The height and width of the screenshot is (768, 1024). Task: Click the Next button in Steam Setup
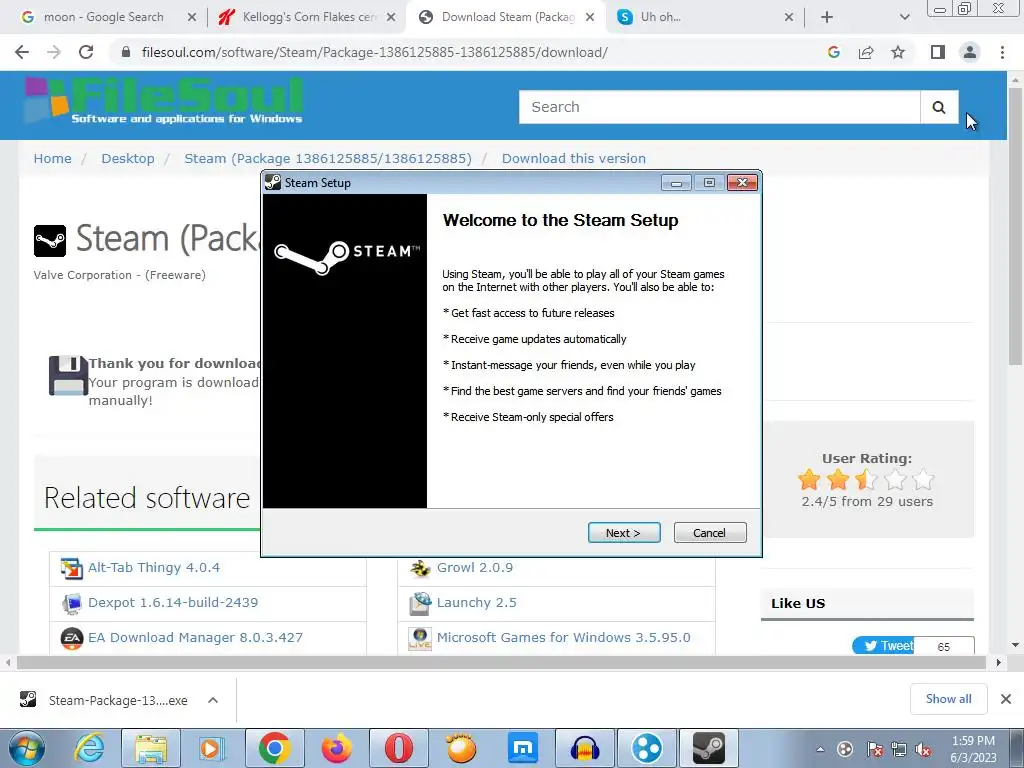coord(624,532)
